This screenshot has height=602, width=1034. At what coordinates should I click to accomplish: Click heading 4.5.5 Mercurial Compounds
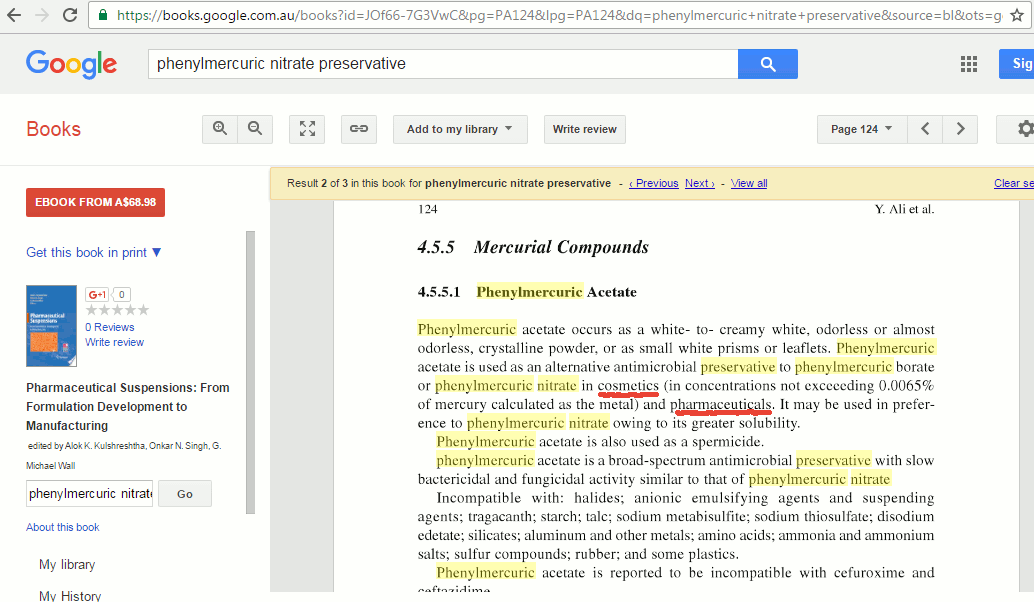pyautogui.click(x=533, y=247)
